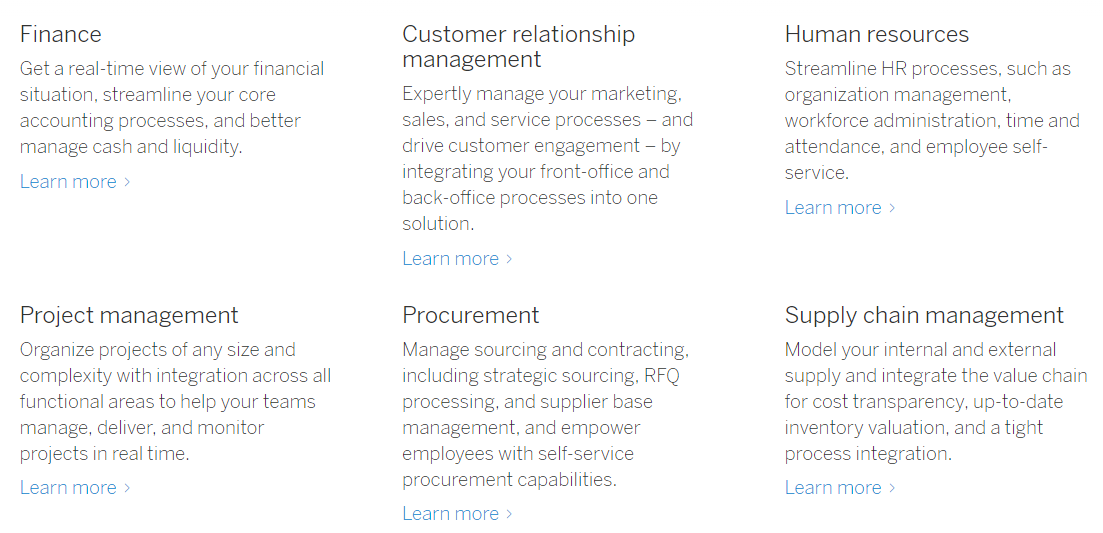Click chevron arrow beside CRM Learn more
This screenshot has width=1103, height=533.
pos(510,259)
